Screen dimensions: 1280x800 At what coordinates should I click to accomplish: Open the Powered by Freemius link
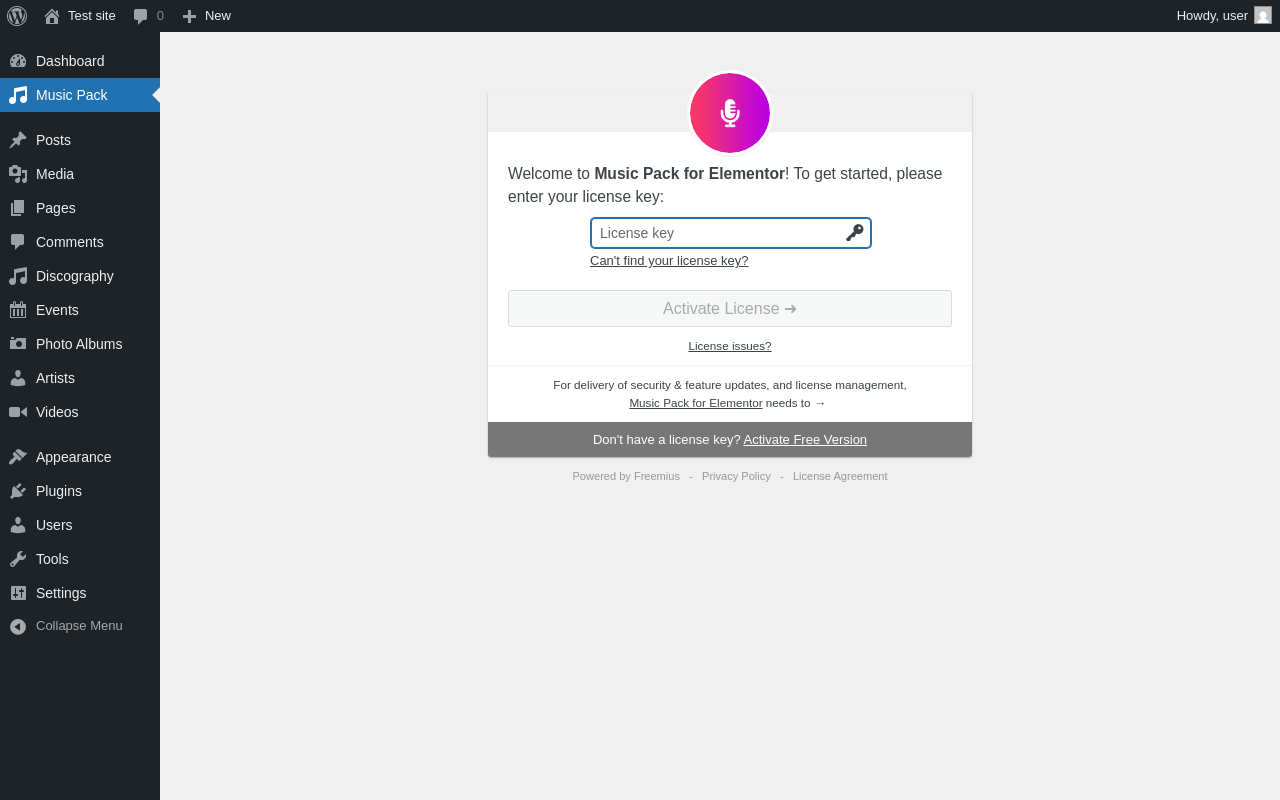coord(626,476)
